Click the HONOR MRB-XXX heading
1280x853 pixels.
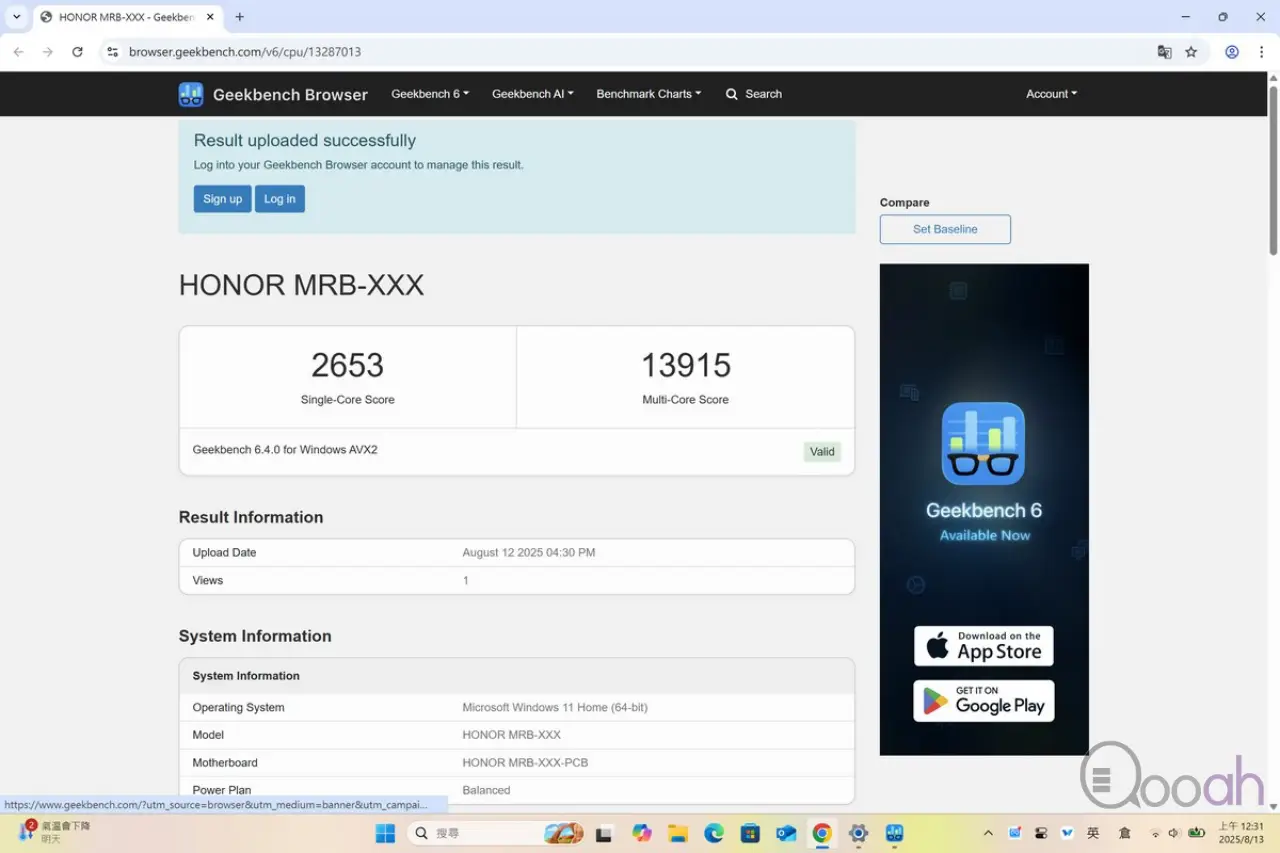[x=301, y=285]
